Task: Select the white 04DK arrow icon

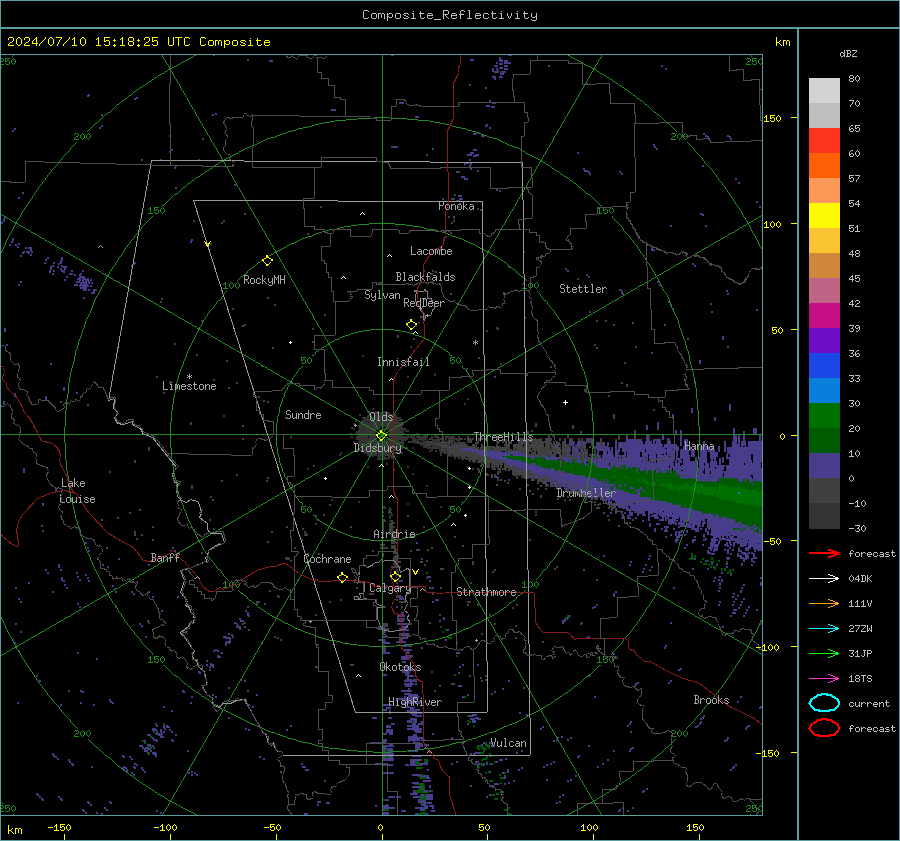Action: point(824,579)
